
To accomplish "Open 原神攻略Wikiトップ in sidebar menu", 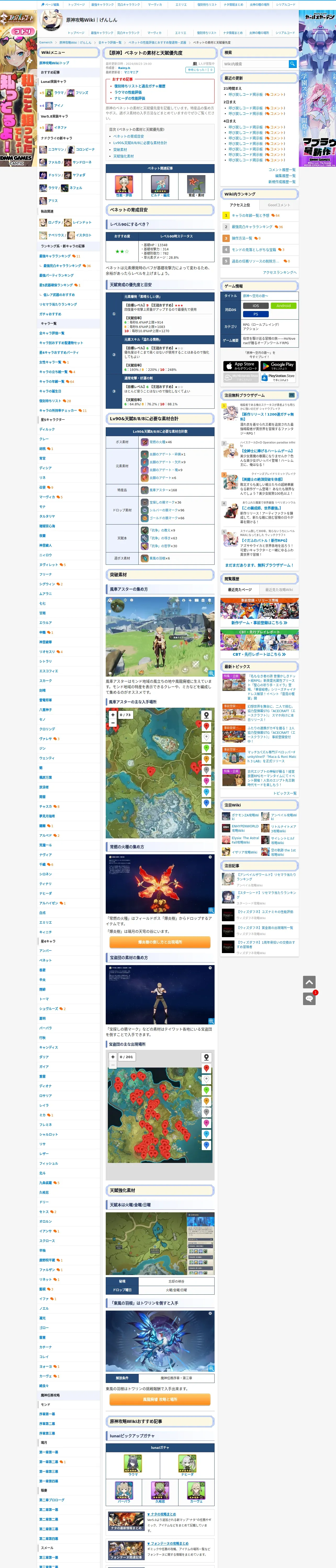I will click(x=54, y=63).
